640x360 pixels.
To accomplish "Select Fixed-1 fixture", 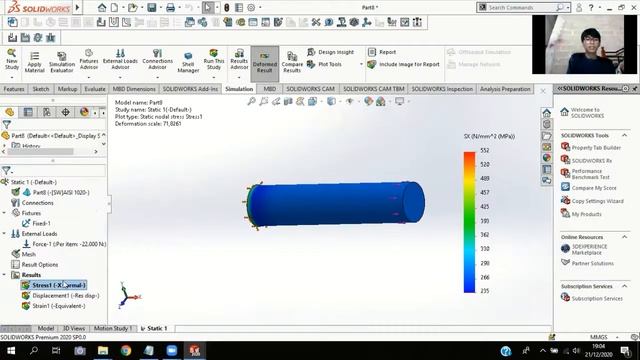I will [x=41, y=224].
